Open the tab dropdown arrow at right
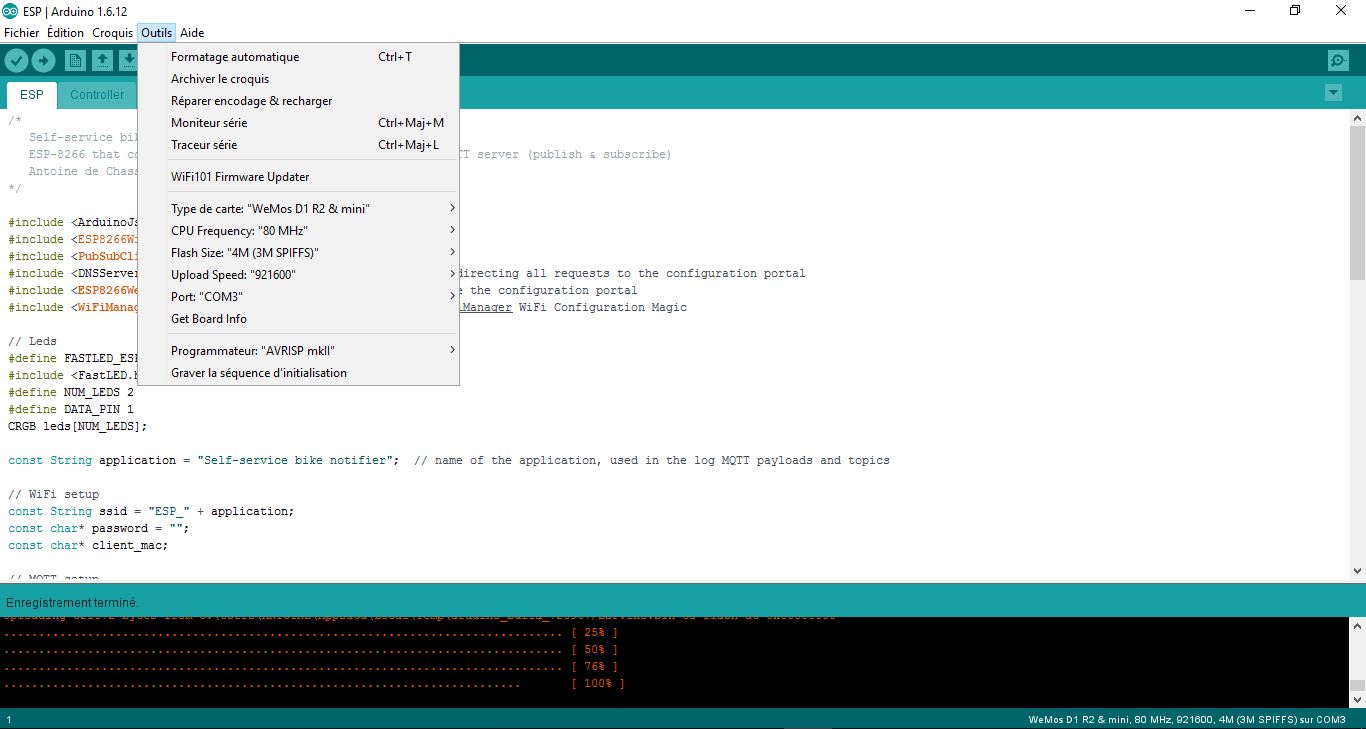This screenshot has height=729, width=1366. tap(1333, 93)
